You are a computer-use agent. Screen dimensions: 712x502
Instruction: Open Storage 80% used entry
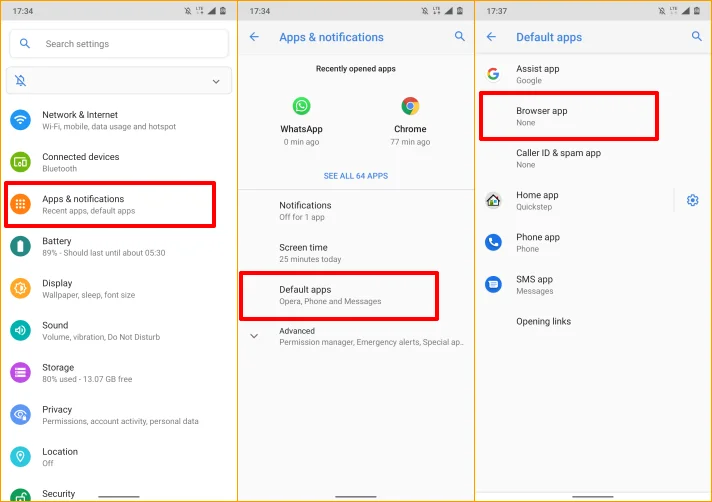coord(119,373)
